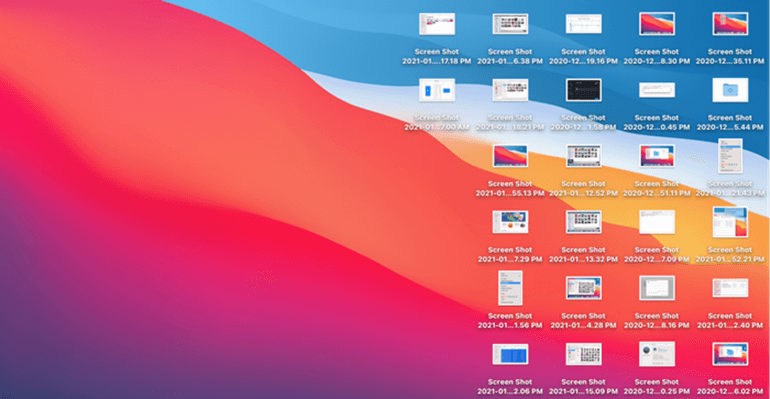Select the Screen Shot 2020-12...0.45 PM file icon
This screenshot has height=399, width=770.
pos(657,90)
